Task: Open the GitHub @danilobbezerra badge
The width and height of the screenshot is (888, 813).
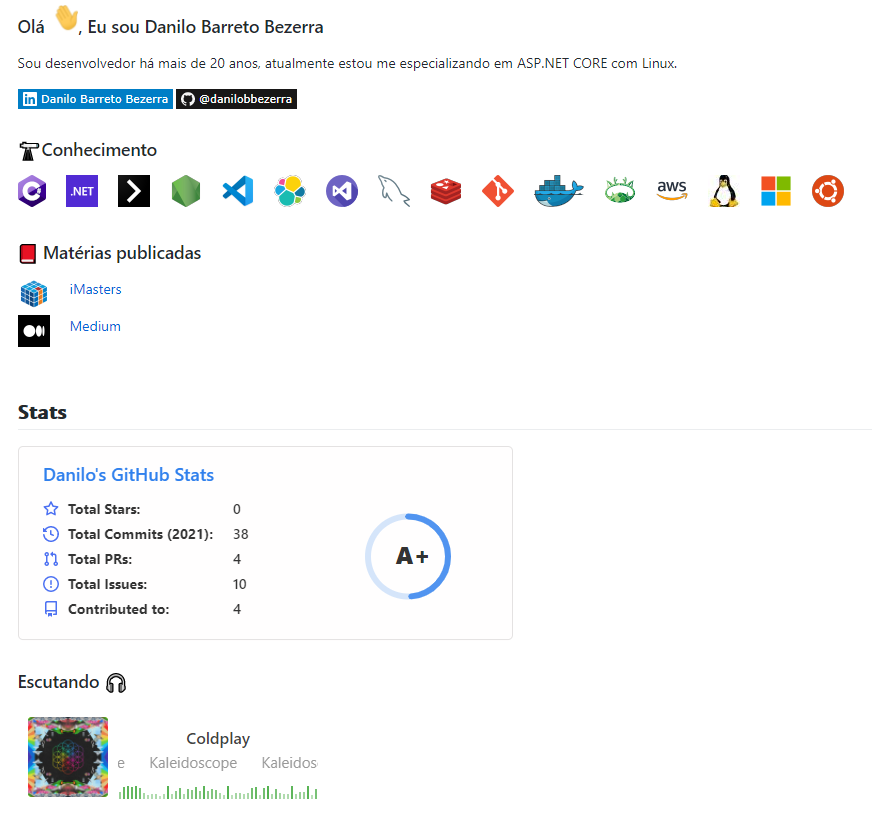Action: coord(236,99)
